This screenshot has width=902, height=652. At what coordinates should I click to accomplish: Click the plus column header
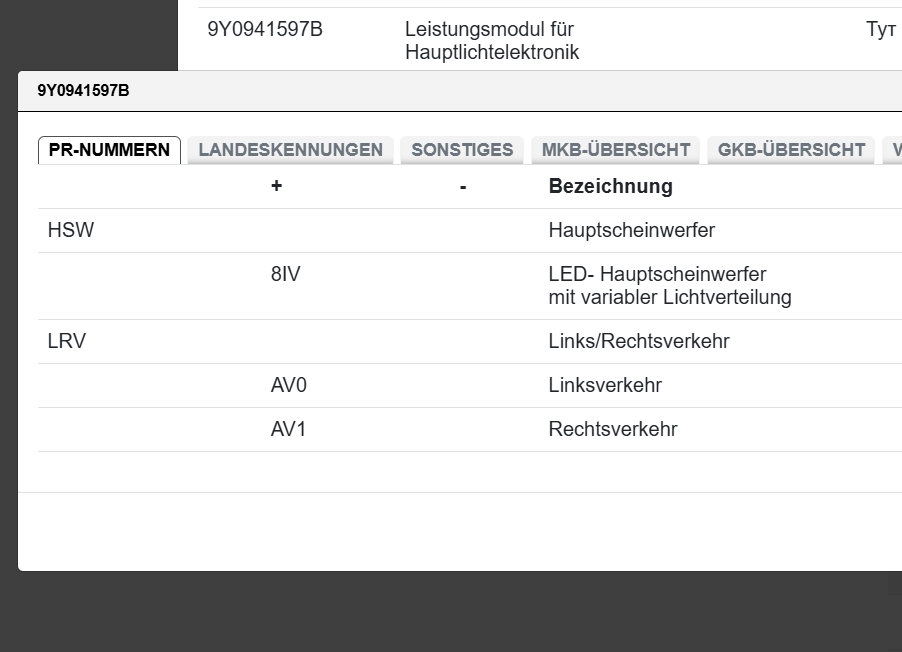coord(276,186)
